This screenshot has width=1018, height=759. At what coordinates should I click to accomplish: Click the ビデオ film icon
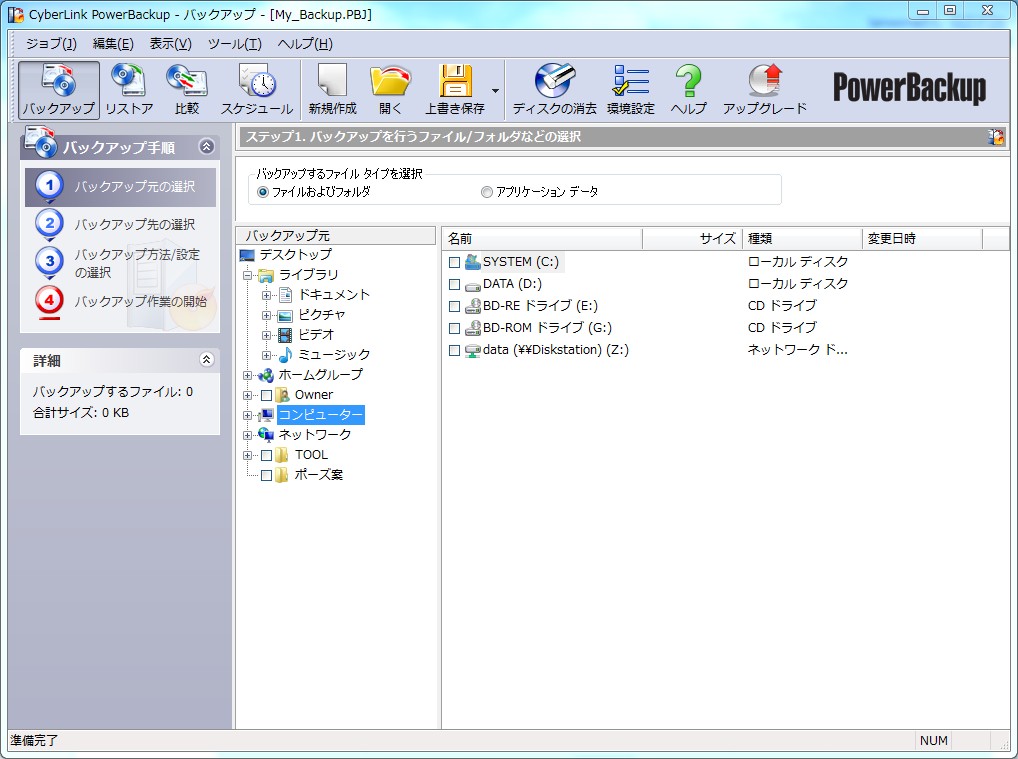[x=285, y=335]
